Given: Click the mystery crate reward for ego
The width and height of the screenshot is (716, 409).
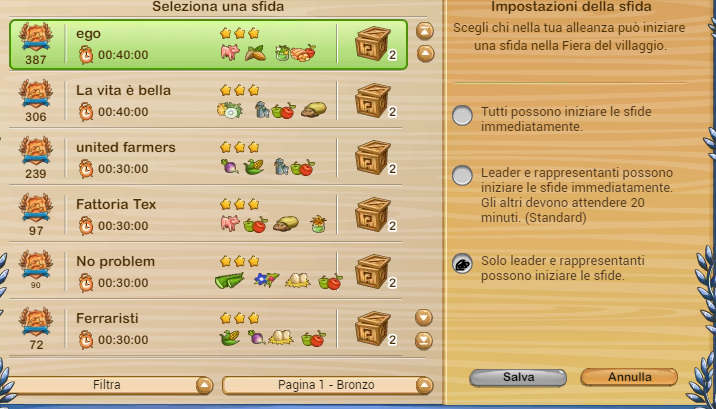Looking at the screenshot, I should pos(373,43).
